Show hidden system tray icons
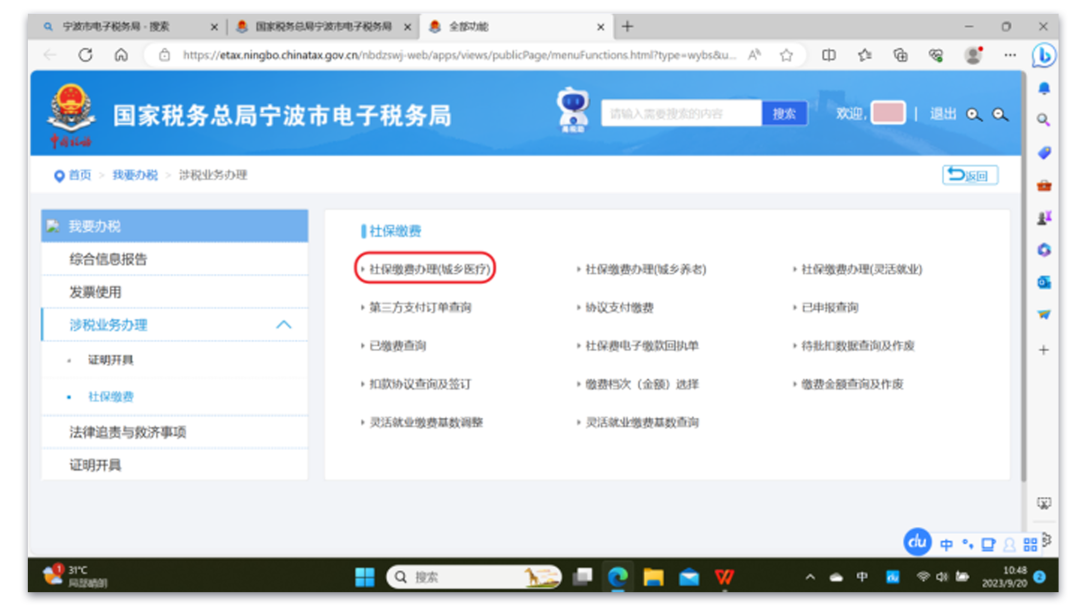Screen dimensions: 1080x615 point(809,577)
